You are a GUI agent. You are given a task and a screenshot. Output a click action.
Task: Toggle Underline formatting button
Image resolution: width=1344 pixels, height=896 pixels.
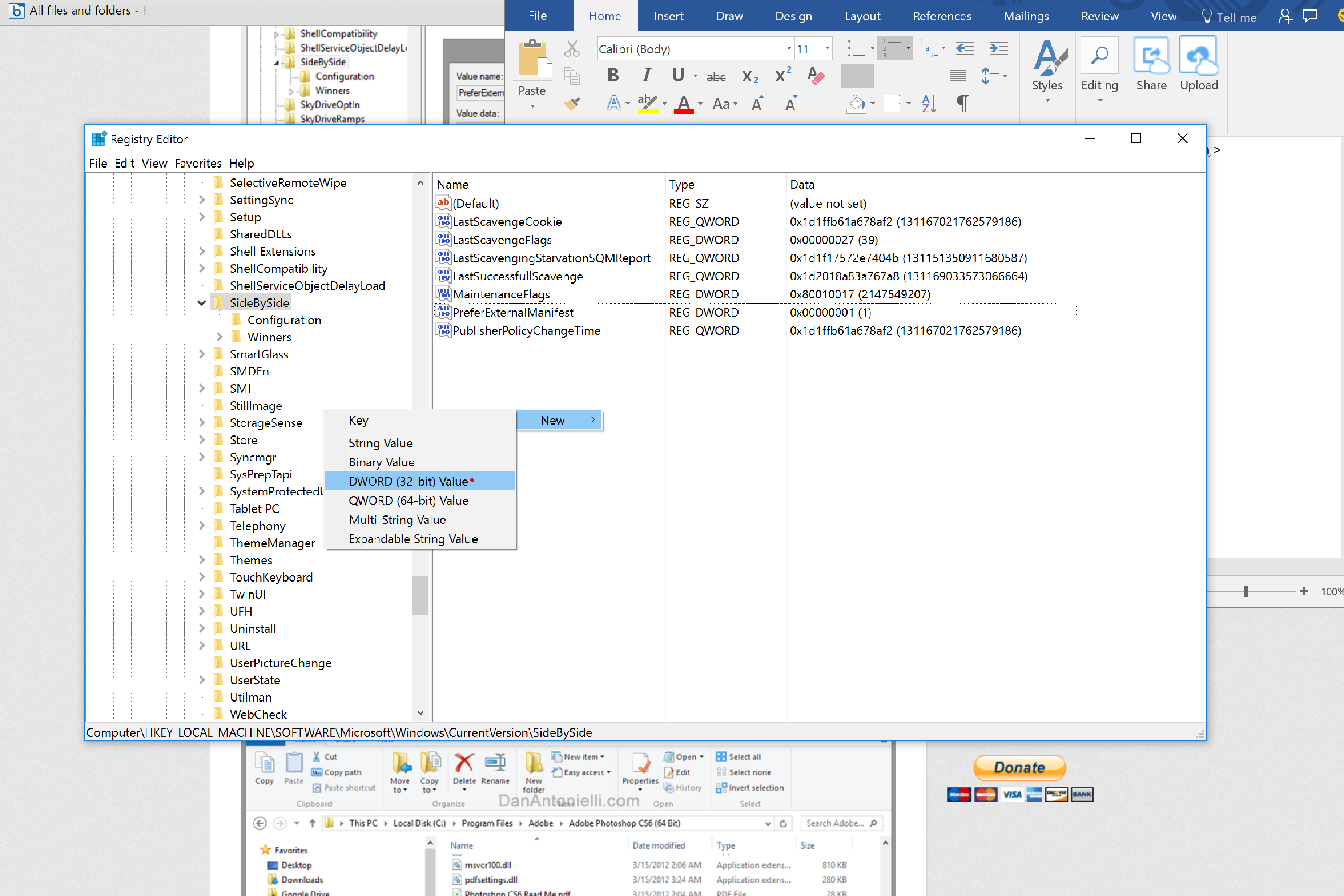tap(678, 75)
